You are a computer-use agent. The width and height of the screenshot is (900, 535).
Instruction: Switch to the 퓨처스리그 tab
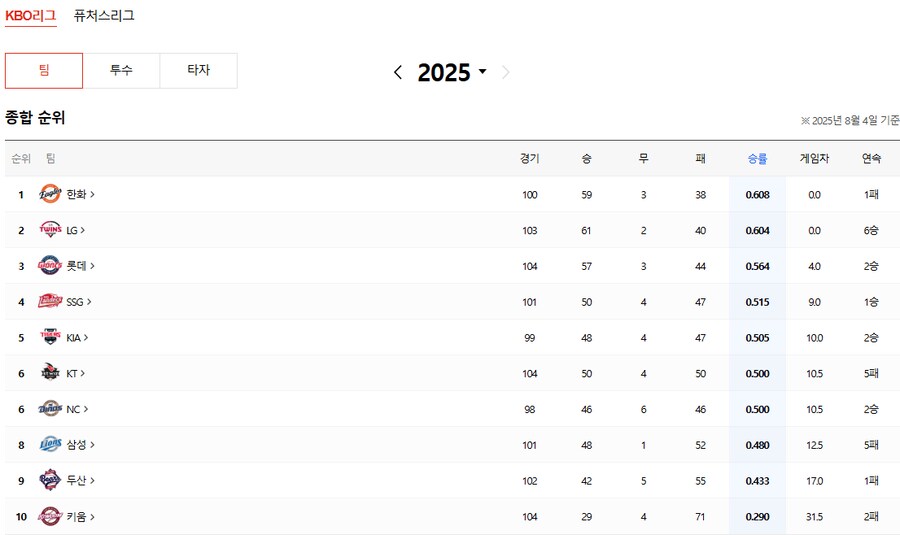coord(104,15)
